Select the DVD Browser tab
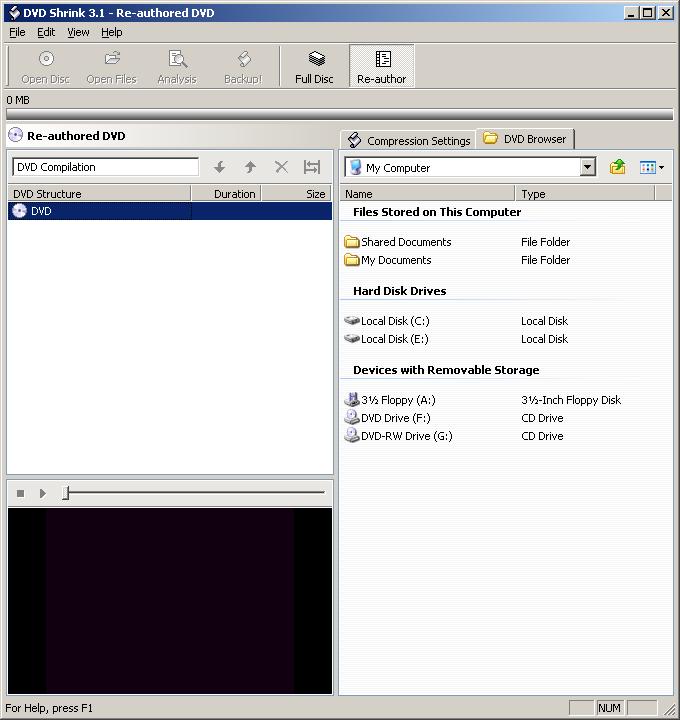Viewport: 680px width, 720px height. click(x=525, y=139)
